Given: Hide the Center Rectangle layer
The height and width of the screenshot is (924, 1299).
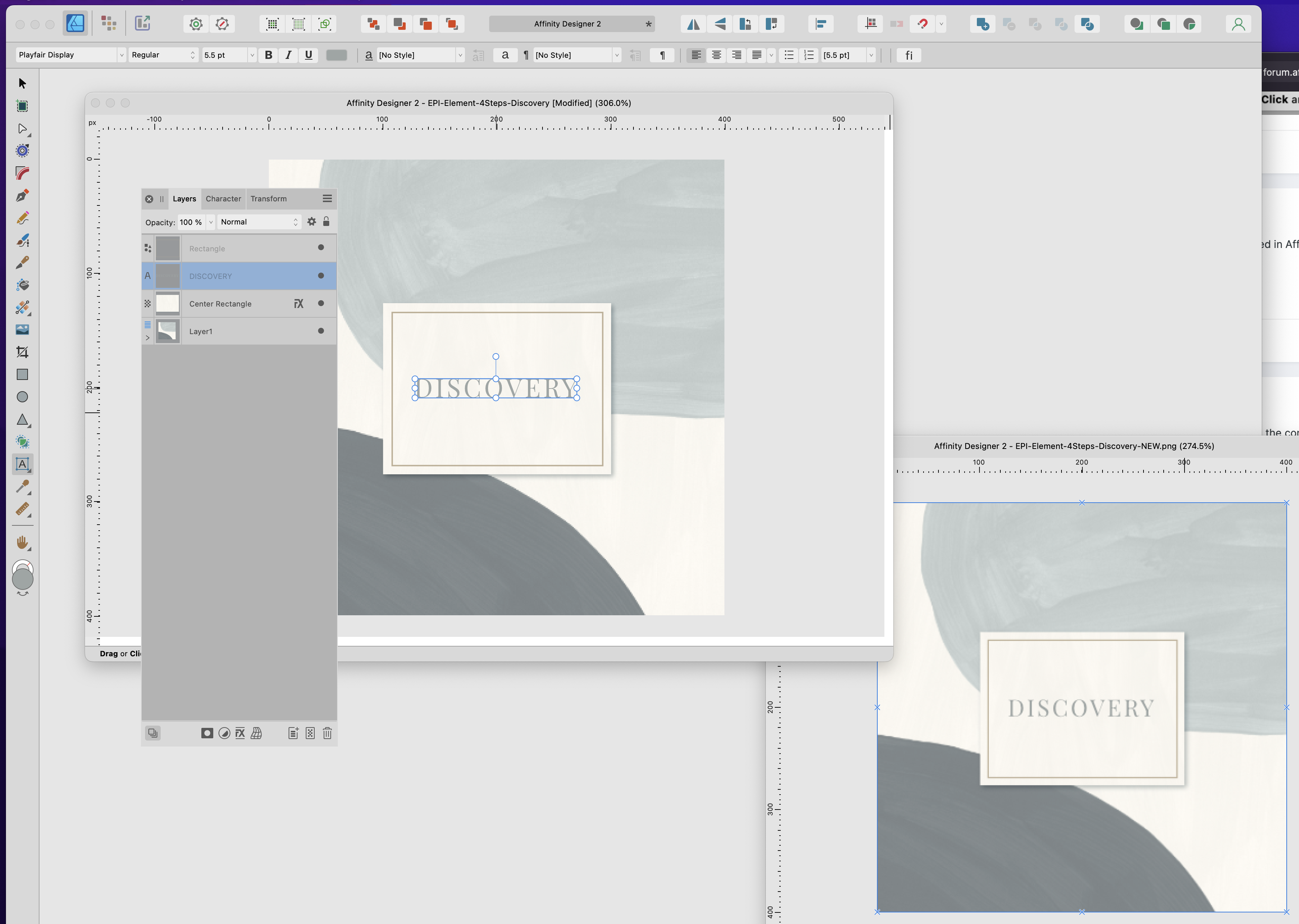Looking at the screenshot, I should point(321,303).
